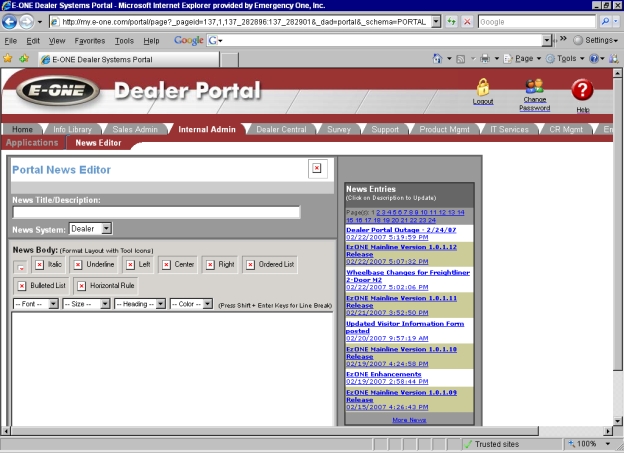Select the Applications sub-tab

pyautogui.click(x=32, y=143)
